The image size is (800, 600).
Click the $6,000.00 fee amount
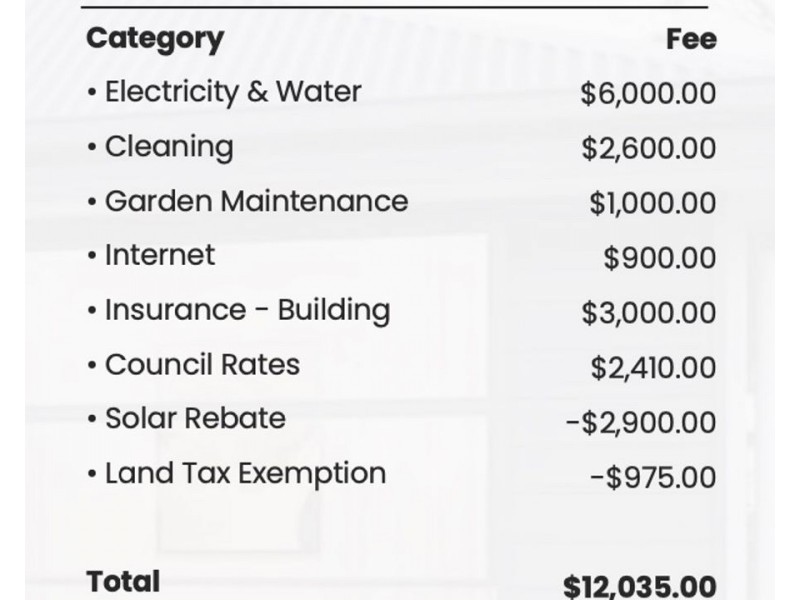click(x=648, y=94)
